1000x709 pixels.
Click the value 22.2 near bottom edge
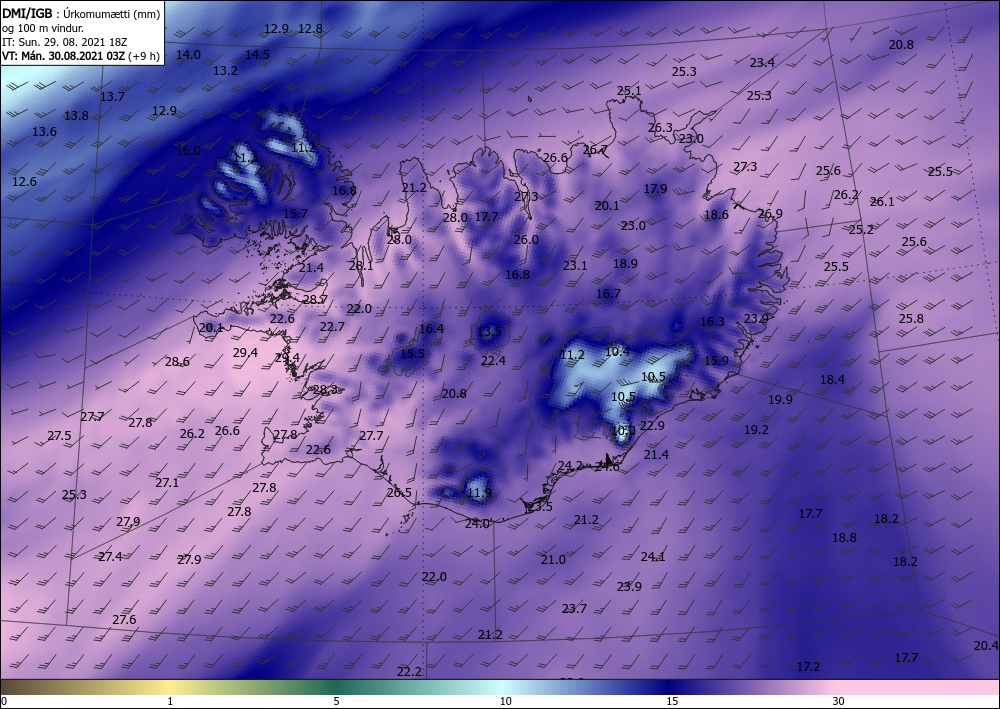[x=409, y=671]
